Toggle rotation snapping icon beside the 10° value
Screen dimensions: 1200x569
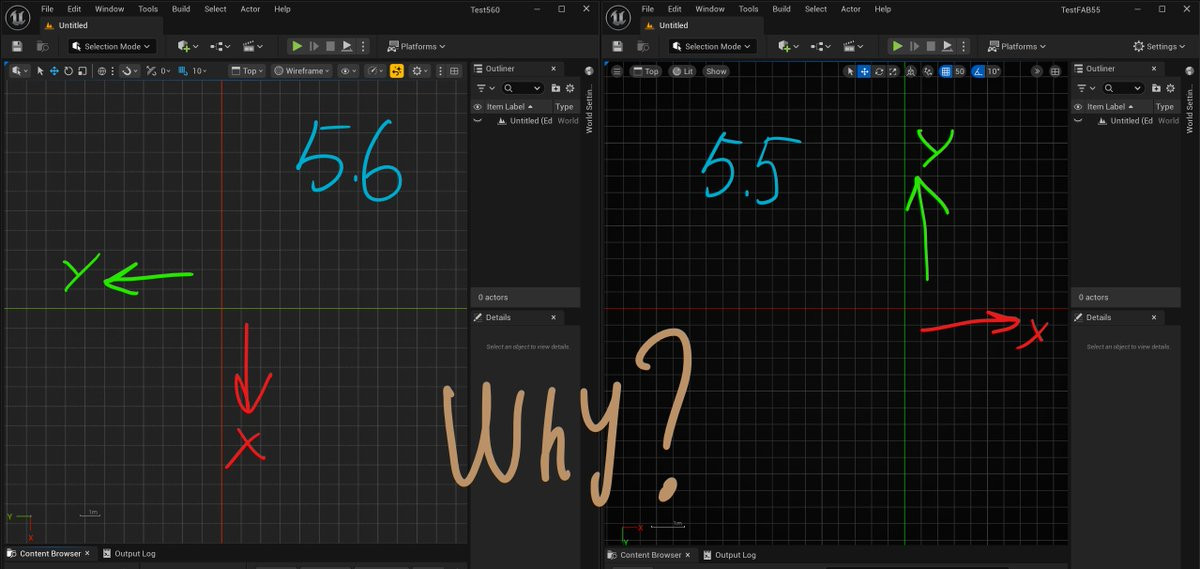(979, 71)
